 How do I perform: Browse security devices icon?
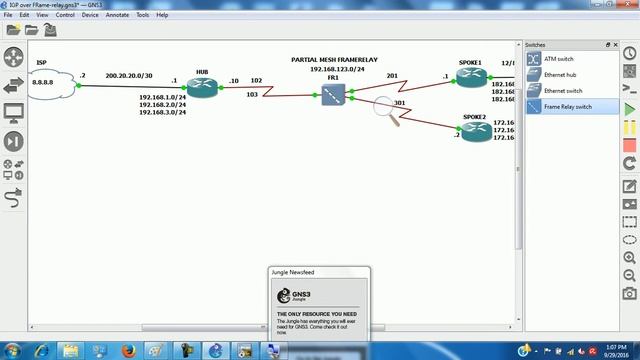(x=13, y=141)
